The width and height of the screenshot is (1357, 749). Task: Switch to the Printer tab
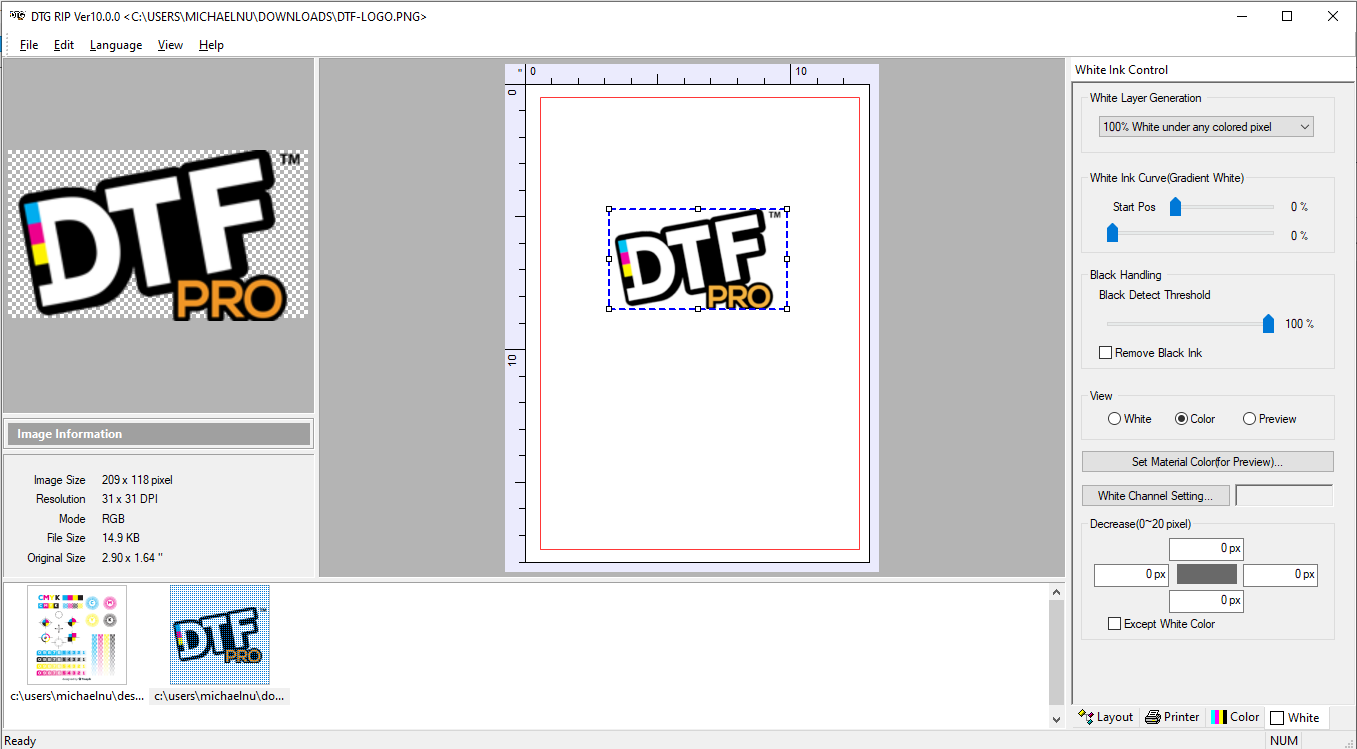(1172, 717)
